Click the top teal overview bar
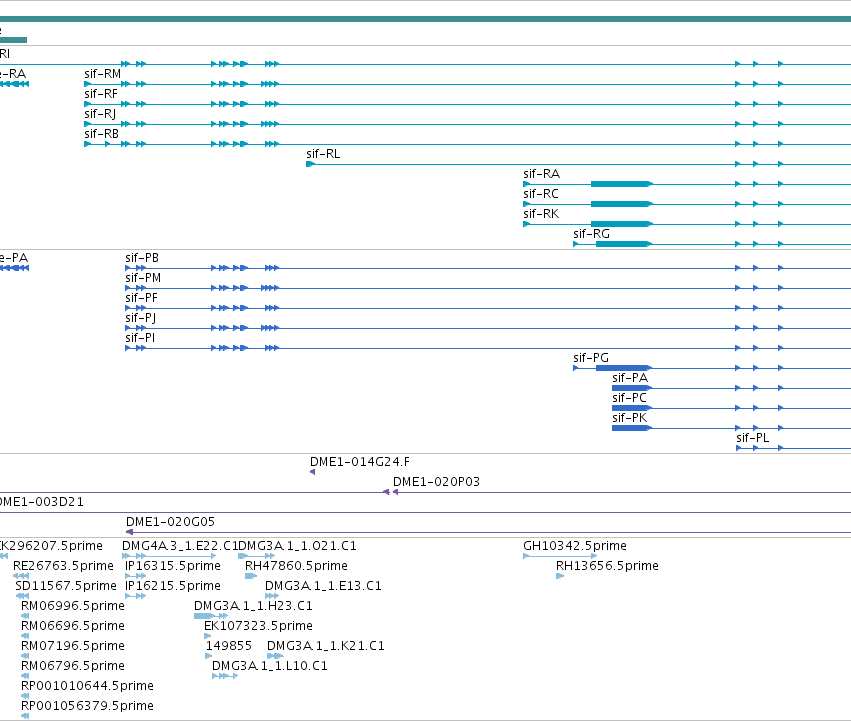 click(x=426, y=19)
